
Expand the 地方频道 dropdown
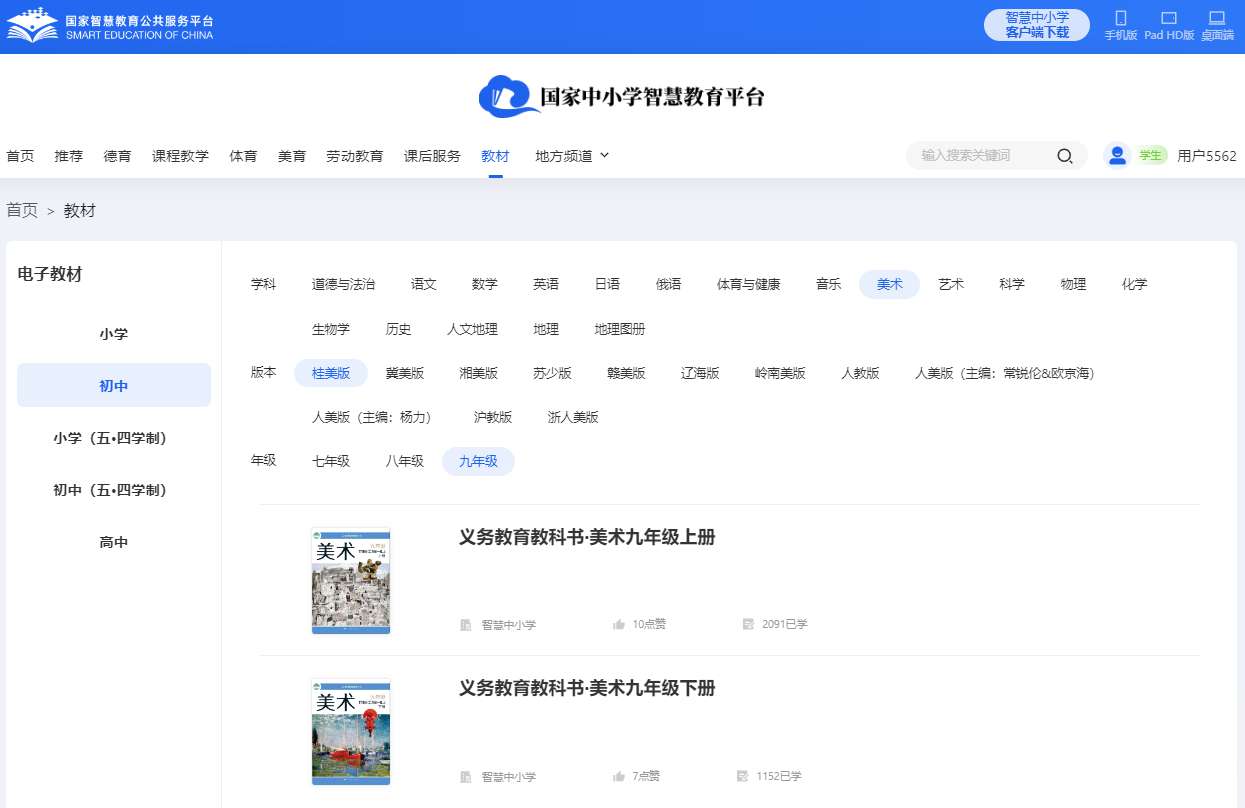tap(572, 156)
